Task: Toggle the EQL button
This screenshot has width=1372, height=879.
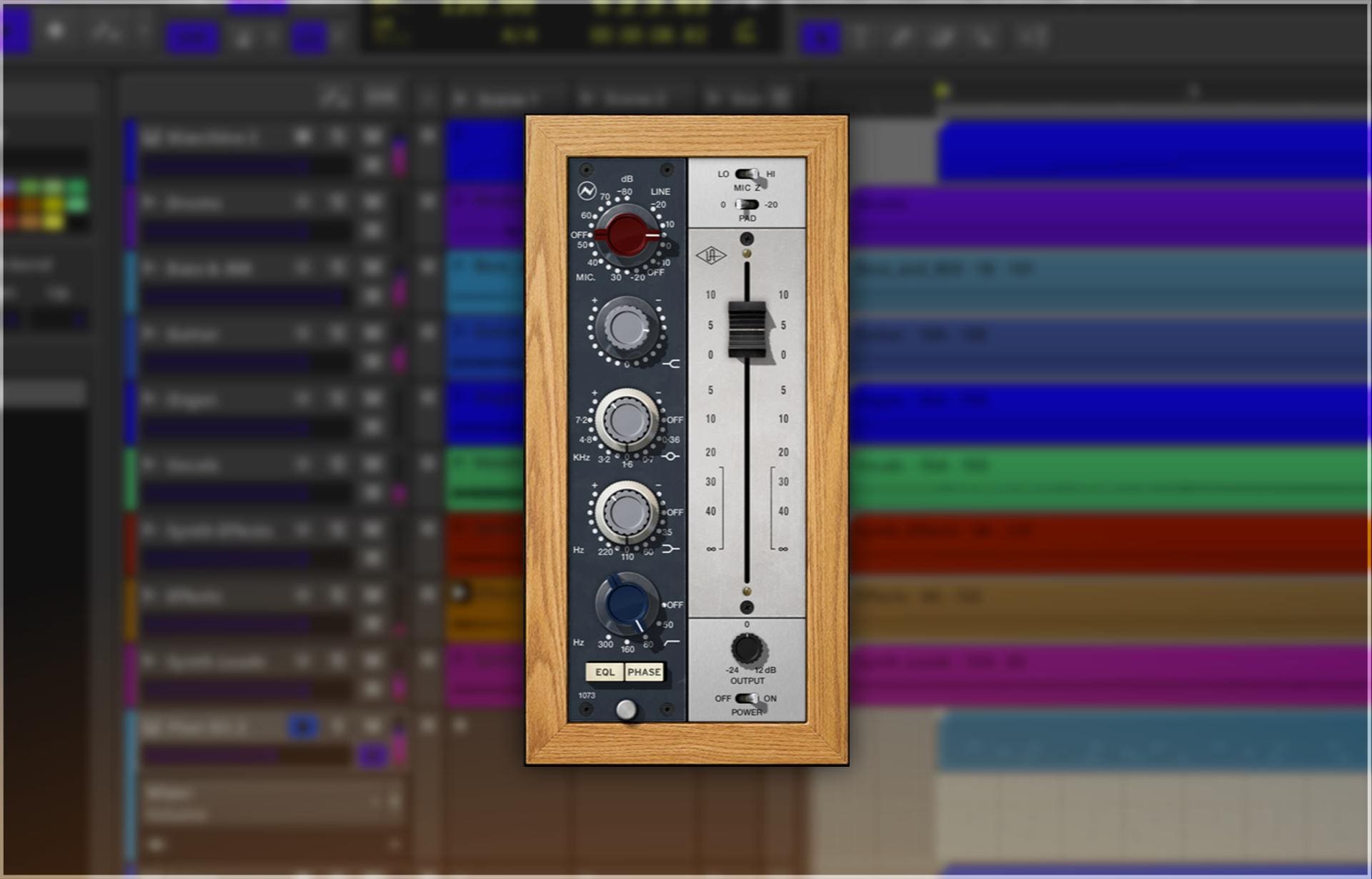Action: pyautogui.click(x=605, y=672)
